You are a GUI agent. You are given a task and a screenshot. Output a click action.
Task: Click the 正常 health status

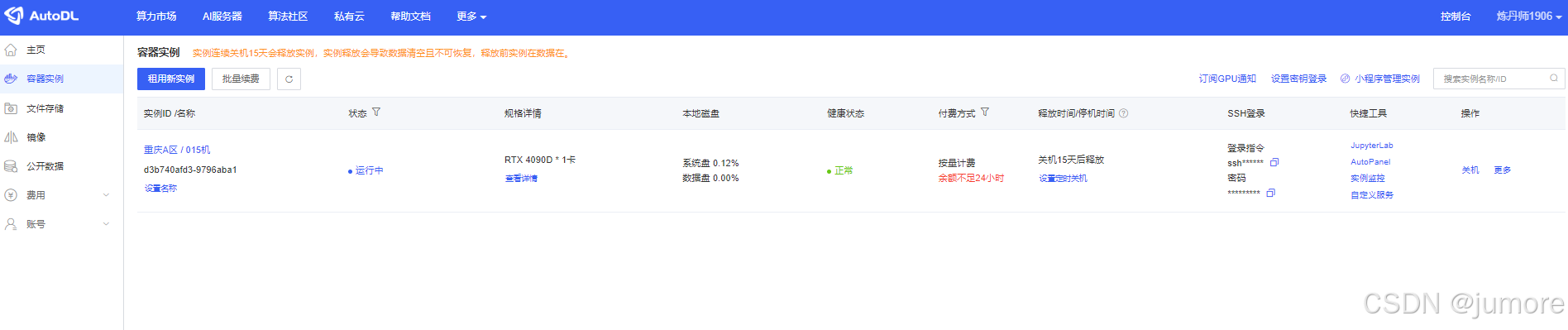(844, 170)
